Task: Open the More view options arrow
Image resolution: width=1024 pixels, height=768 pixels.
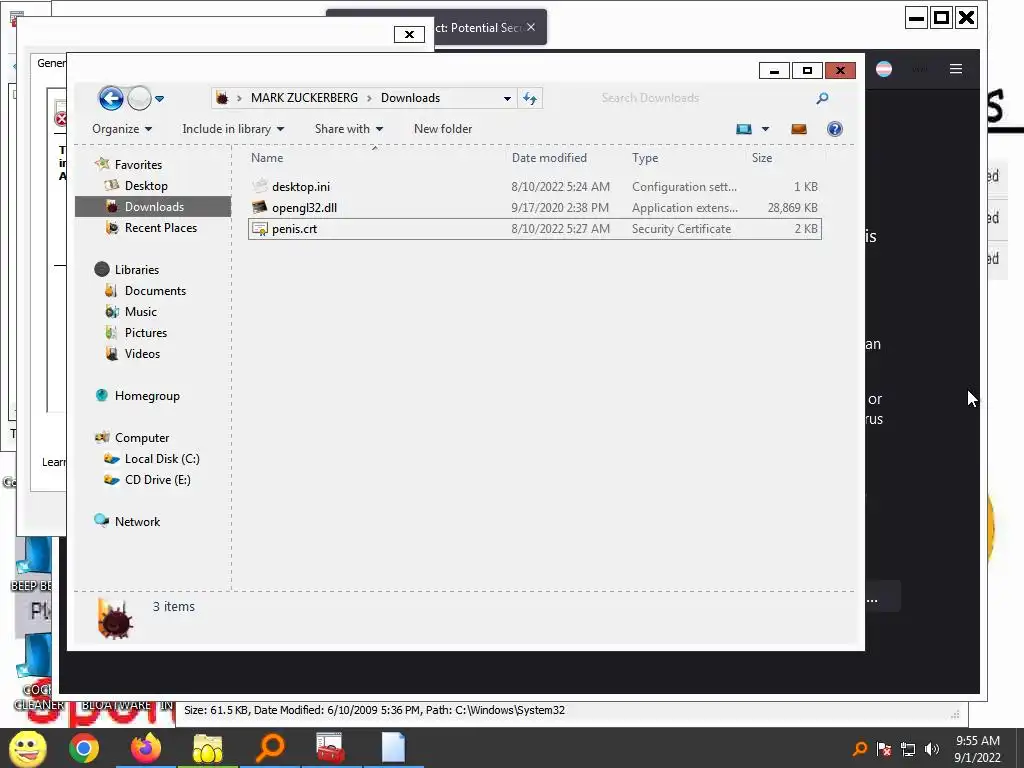Action: coord(765,129)
